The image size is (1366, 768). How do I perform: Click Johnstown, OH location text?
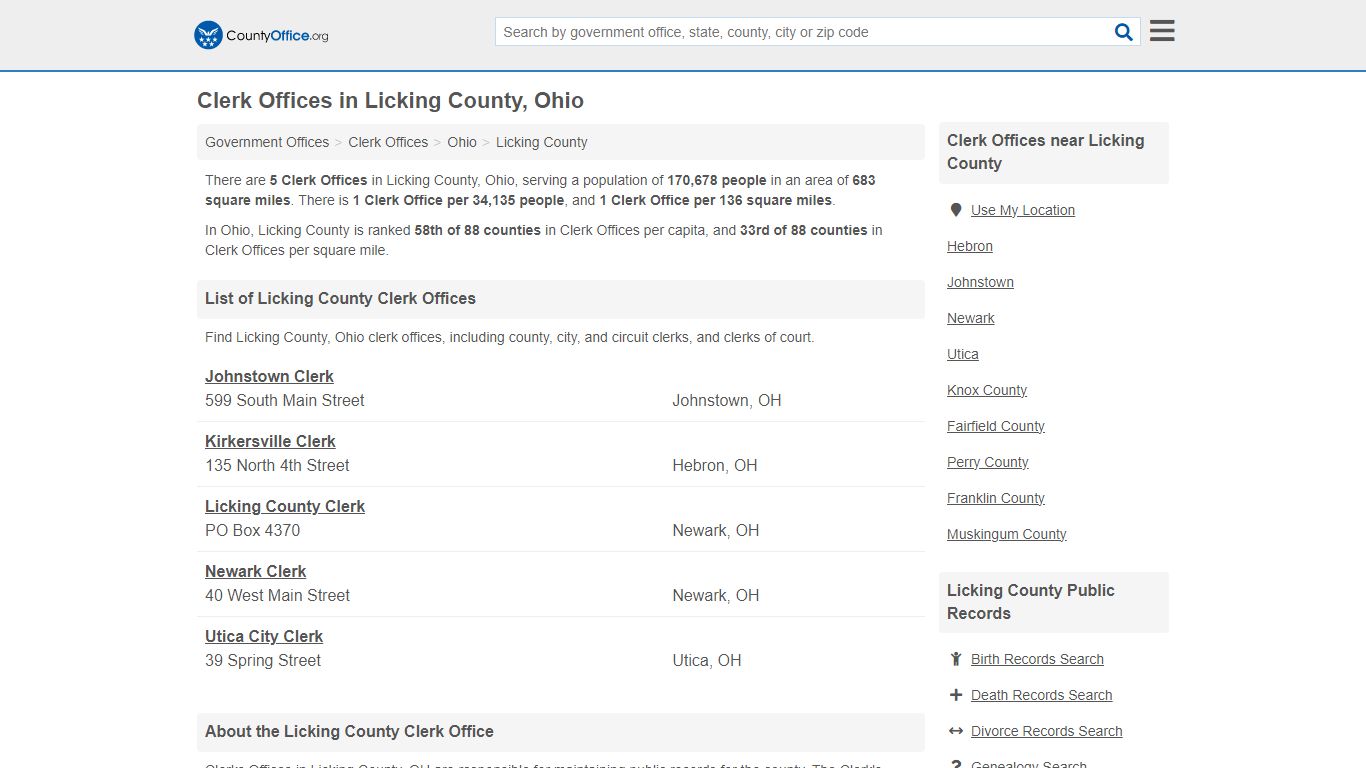pos(727,400)
